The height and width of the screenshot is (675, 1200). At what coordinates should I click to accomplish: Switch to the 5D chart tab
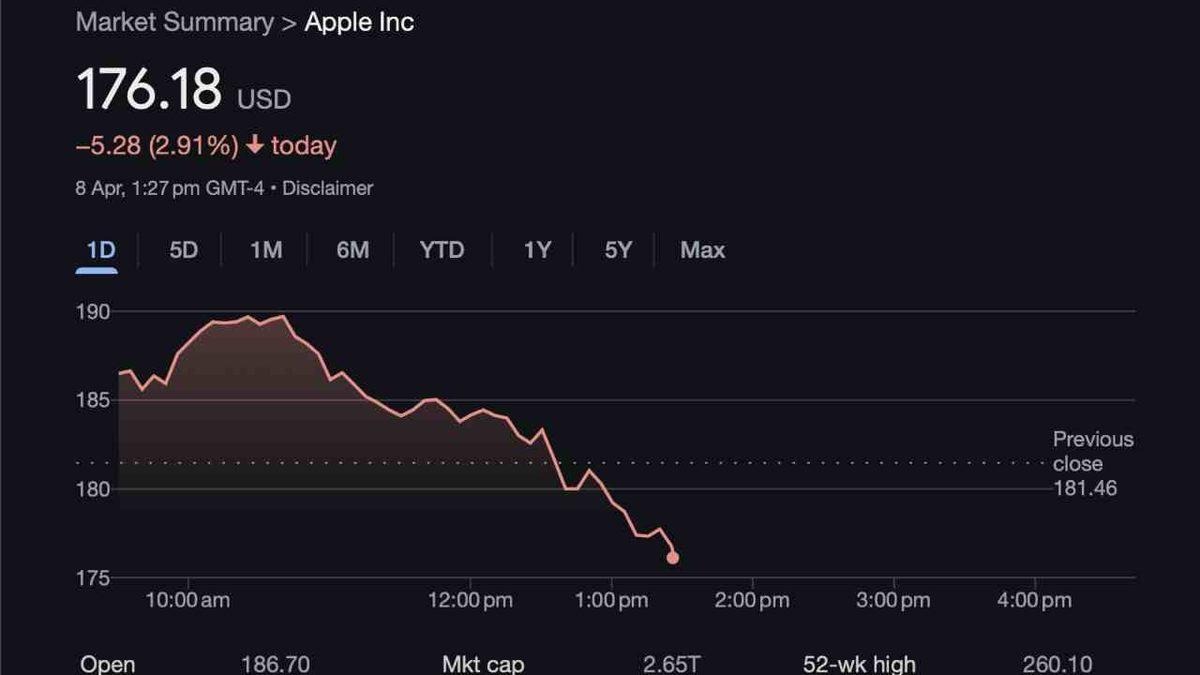(183, 250)
